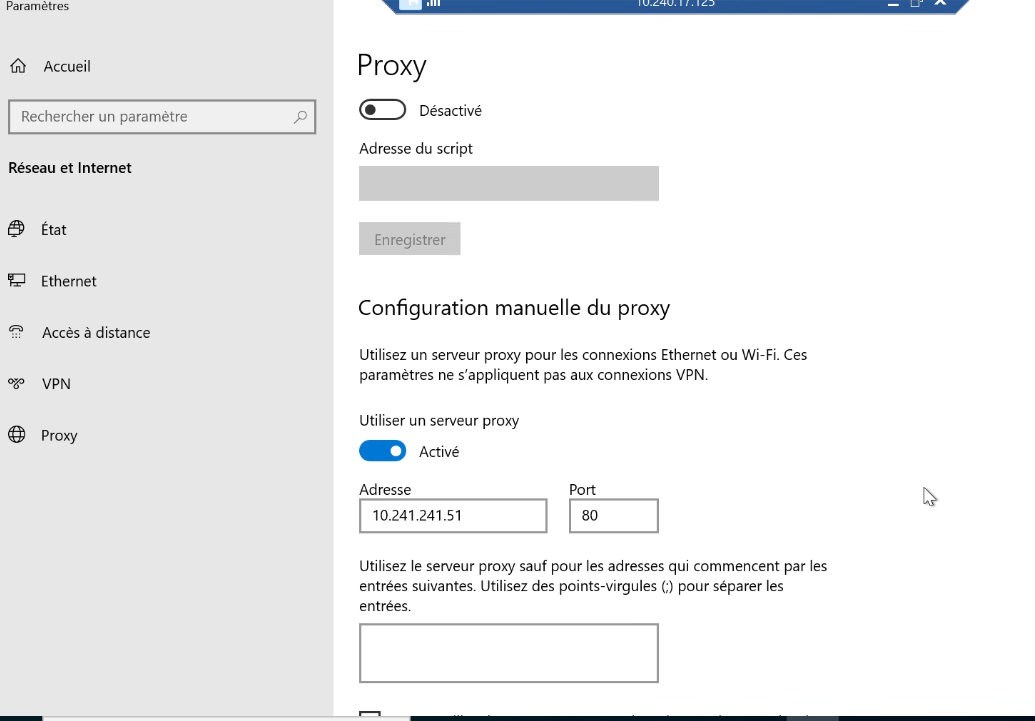Click the État globe icon in the sidebar
Image resolution: width=1035 pixels, height=721 pixels.
click(x=16, y=229)
